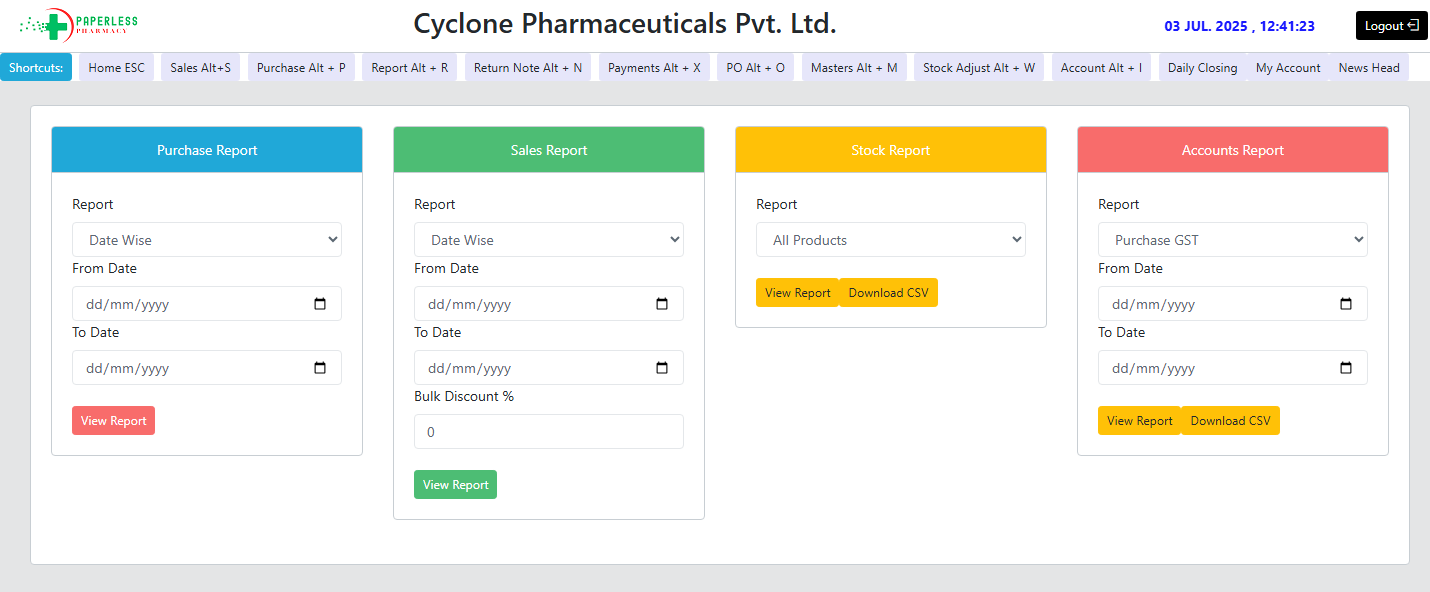Download CSV for Stock Report
Image resolution: width=1430 pixels, height=592 pixels.
click(x=888, y=293)
